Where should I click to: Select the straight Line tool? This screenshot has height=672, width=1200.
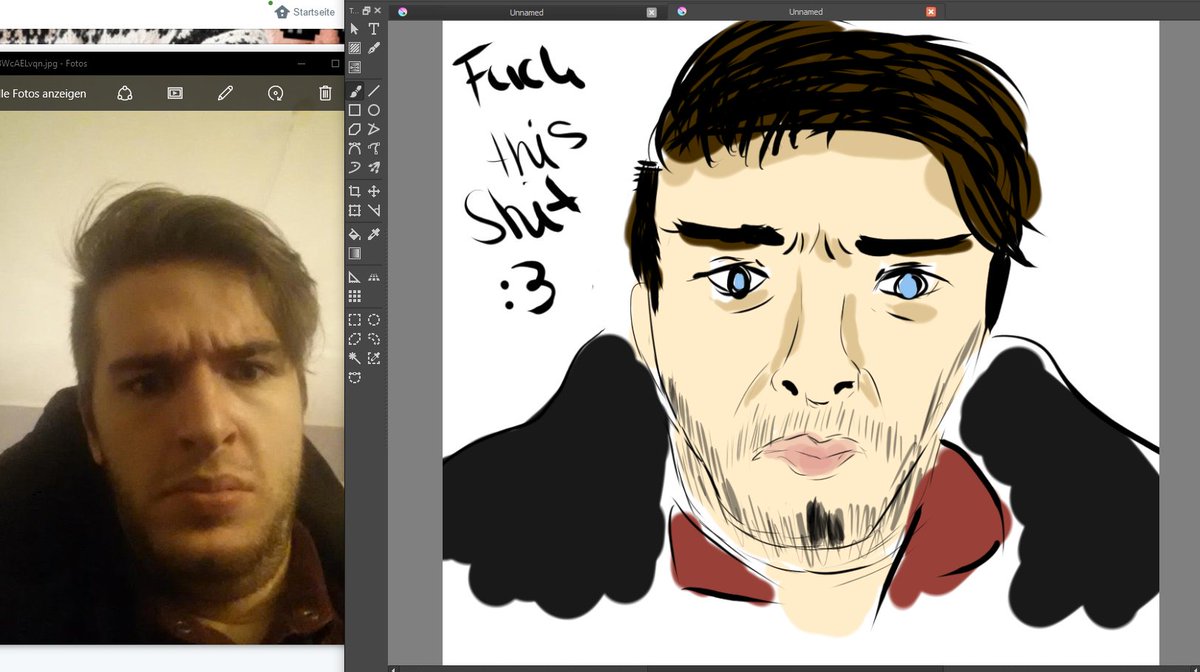(x=374, y=91)
